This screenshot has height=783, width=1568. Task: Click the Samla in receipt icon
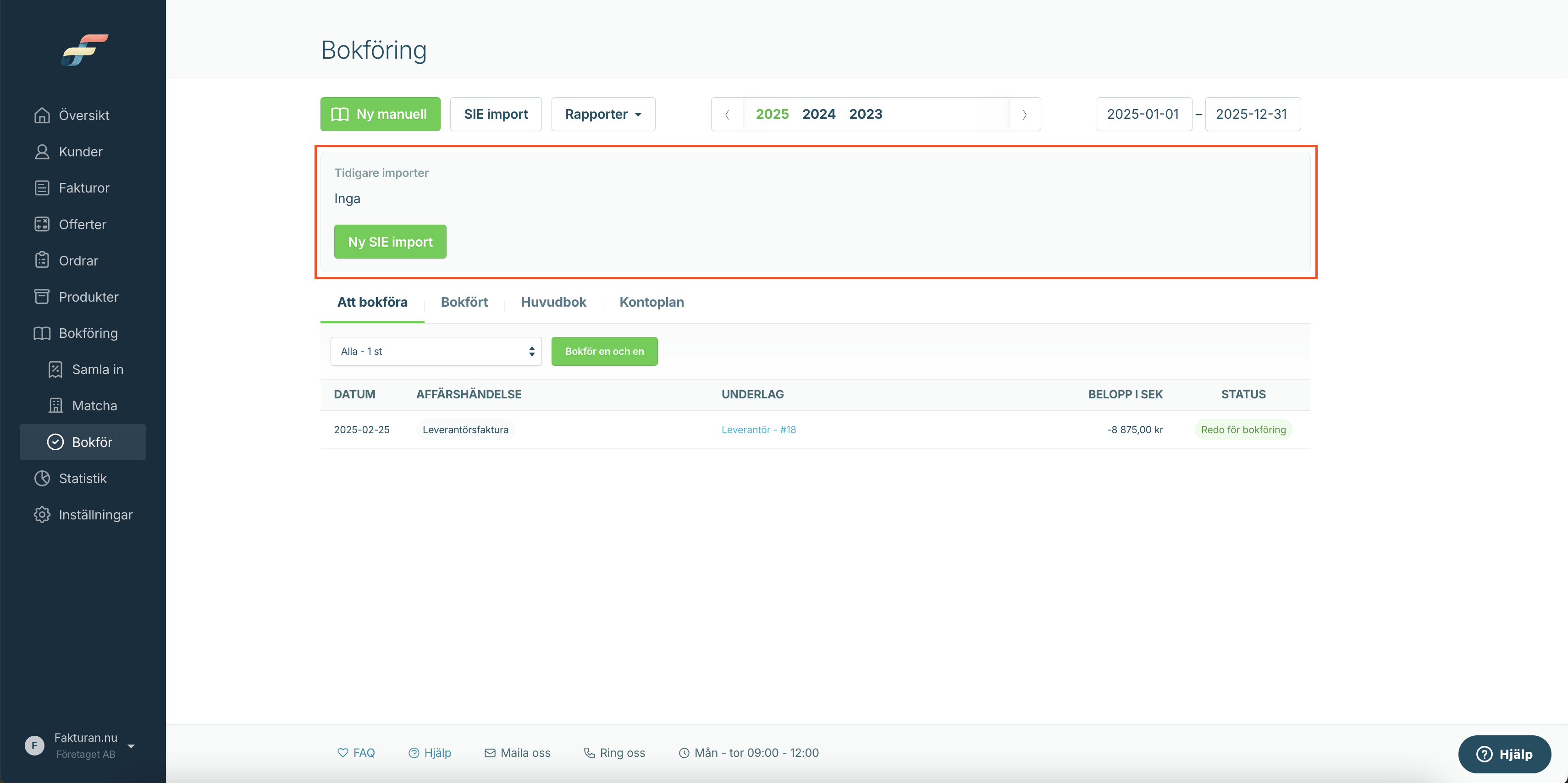coord(55,369)
